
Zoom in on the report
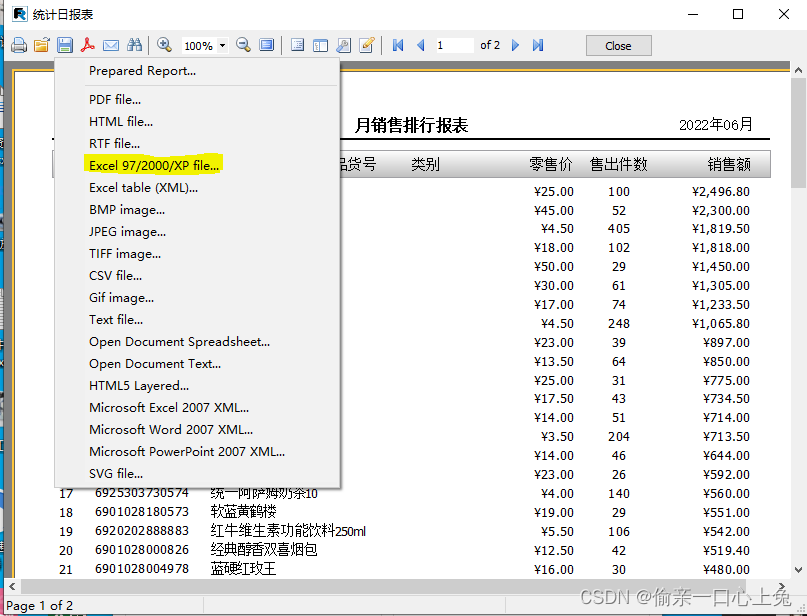pos(165,44)
